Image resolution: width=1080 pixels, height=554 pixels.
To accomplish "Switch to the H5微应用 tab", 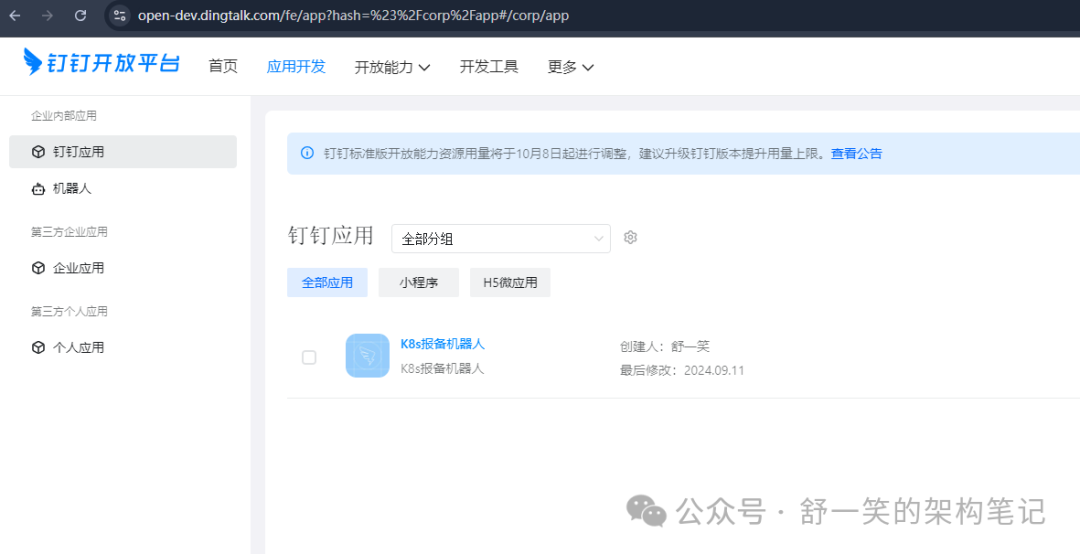I will [x=510, y=283].
